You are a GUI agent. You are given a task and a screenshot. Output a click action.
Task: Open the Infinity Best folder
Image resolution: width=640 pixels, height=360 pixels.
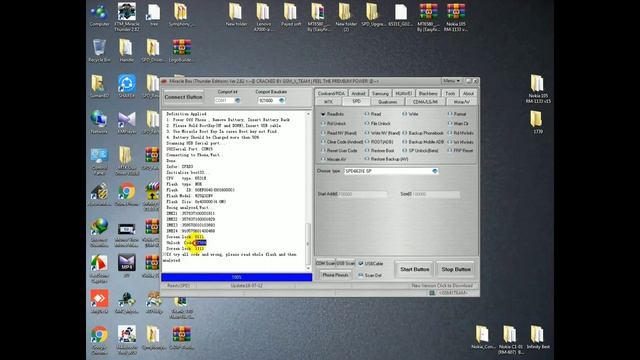click(538, 337)
